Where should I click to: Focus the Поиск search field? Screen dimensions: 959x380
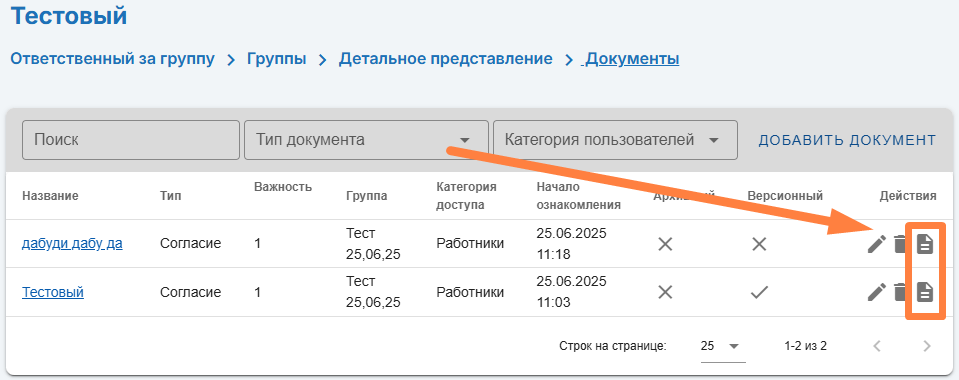point(131,140)
